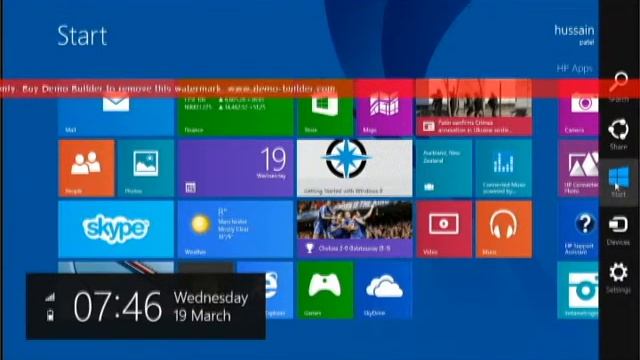Click the hussain user account name
Screen dimensions: 640x360
[x=574, y=30]
